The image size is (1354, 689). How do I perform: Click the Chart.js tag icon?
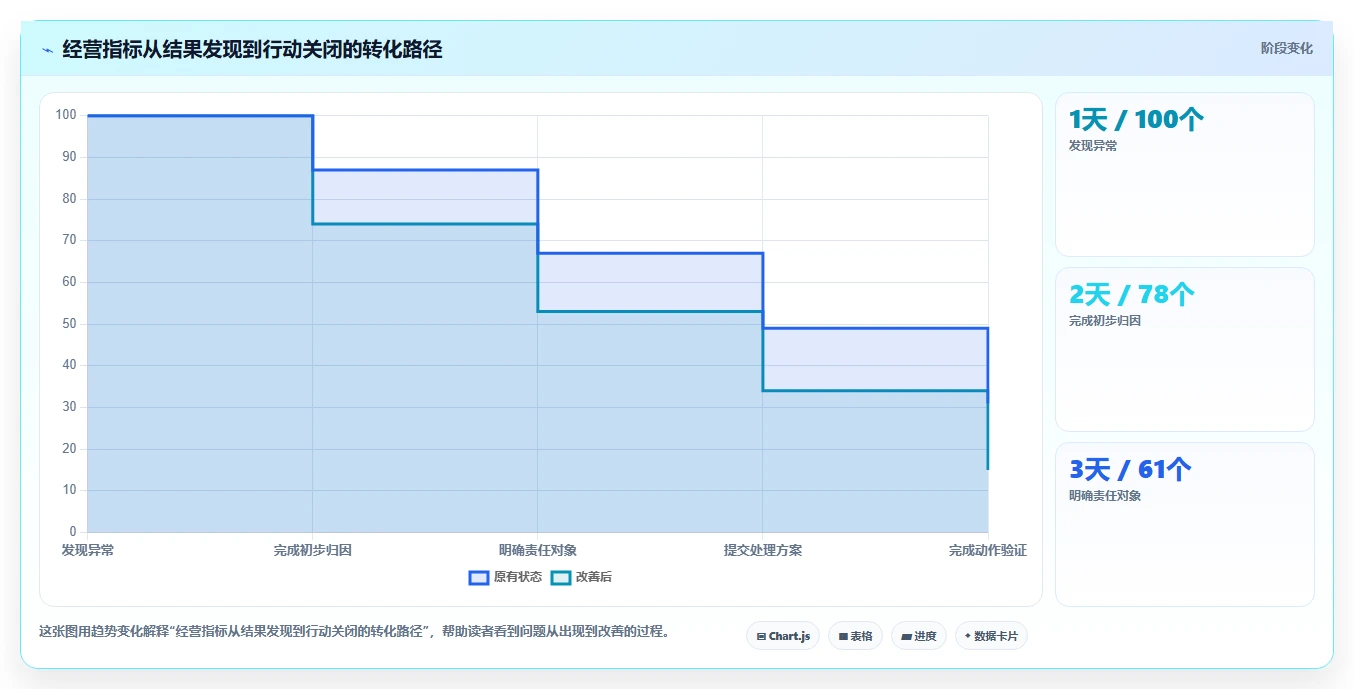761,636
